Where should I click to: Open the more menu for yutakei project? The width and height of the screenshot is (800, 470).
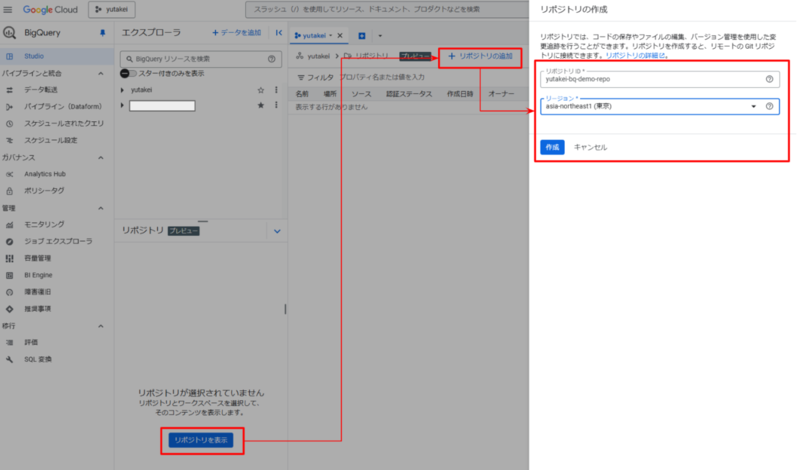coord(276,90)
